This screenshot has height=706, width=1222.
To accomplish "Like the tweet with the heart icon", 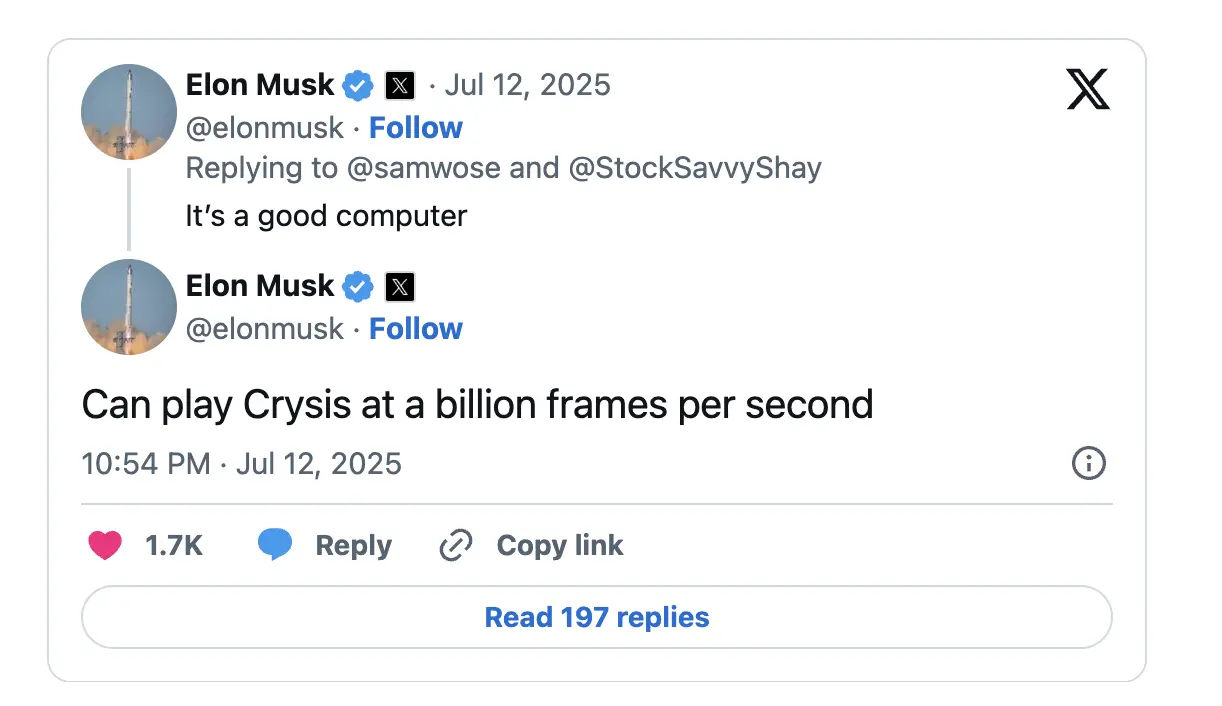I will tap(105, 545).
